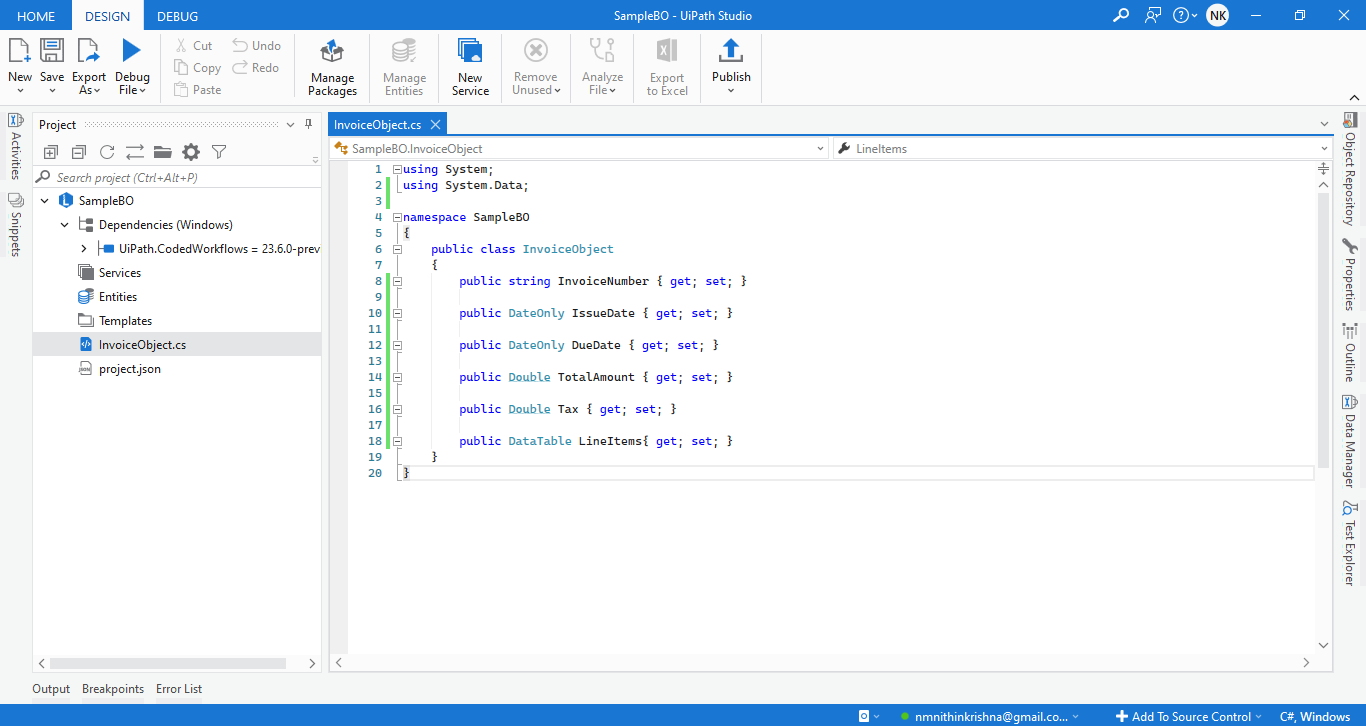
Task: Click the filter funnel icon in the Project panel
Action: coord(219,152)
